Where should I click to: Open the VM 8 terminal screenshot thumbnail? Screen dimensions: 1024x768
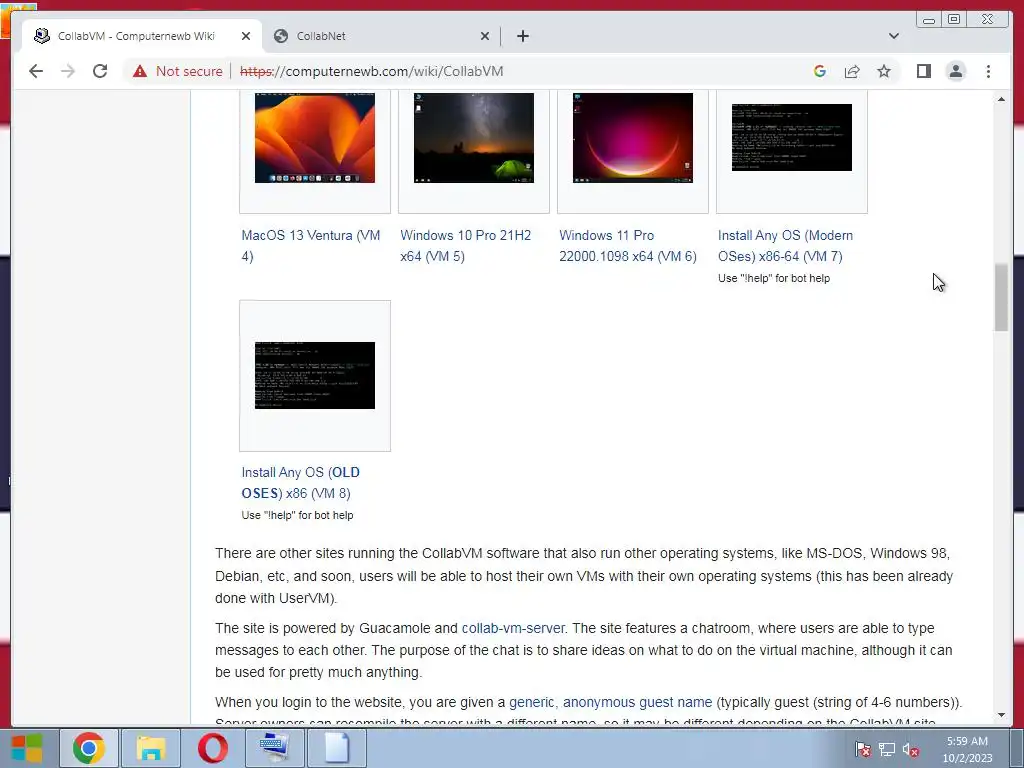[x=315, y=376]
